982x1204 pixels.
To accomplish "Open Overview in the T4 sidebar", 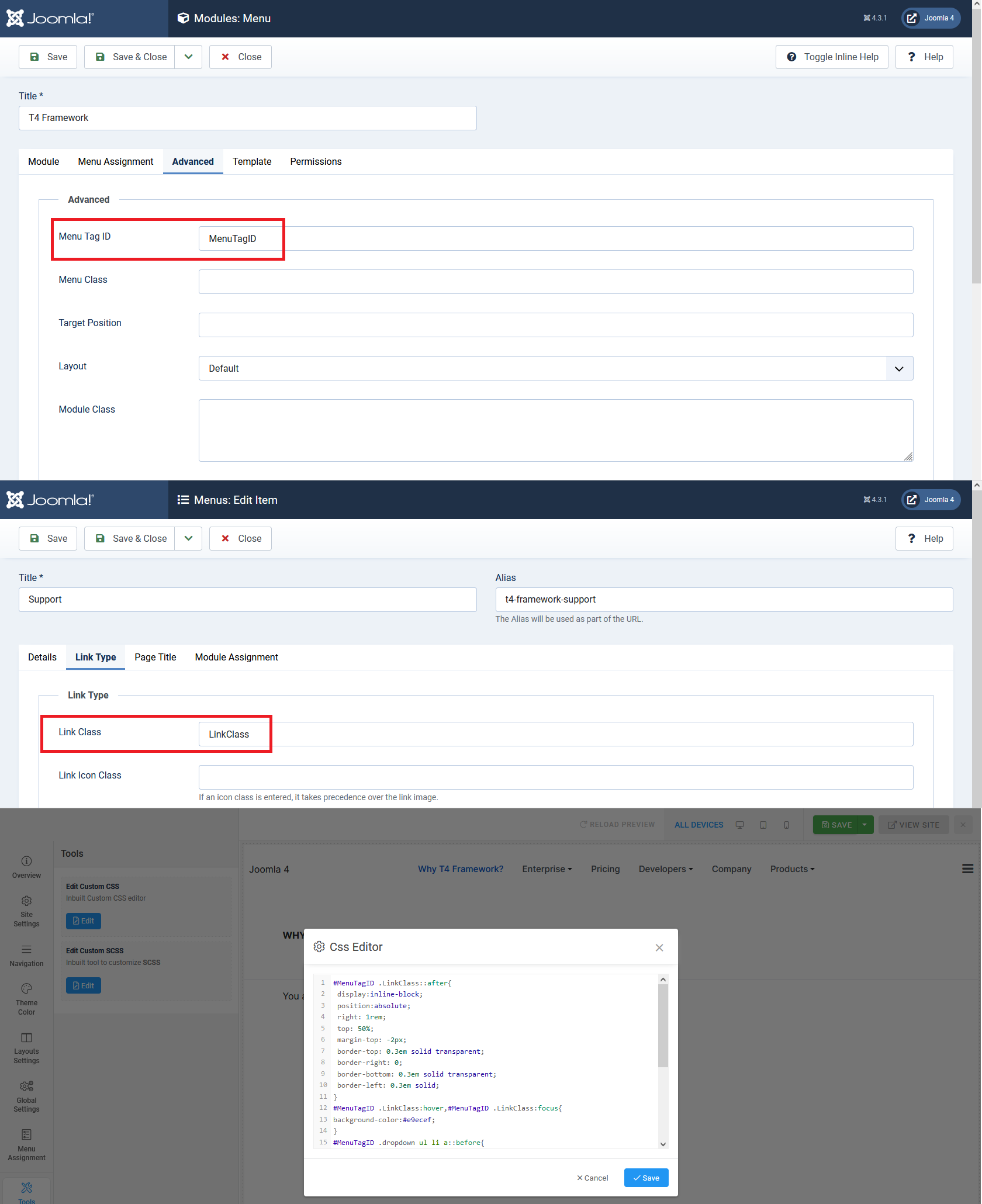I will click(x=26, y=867).
